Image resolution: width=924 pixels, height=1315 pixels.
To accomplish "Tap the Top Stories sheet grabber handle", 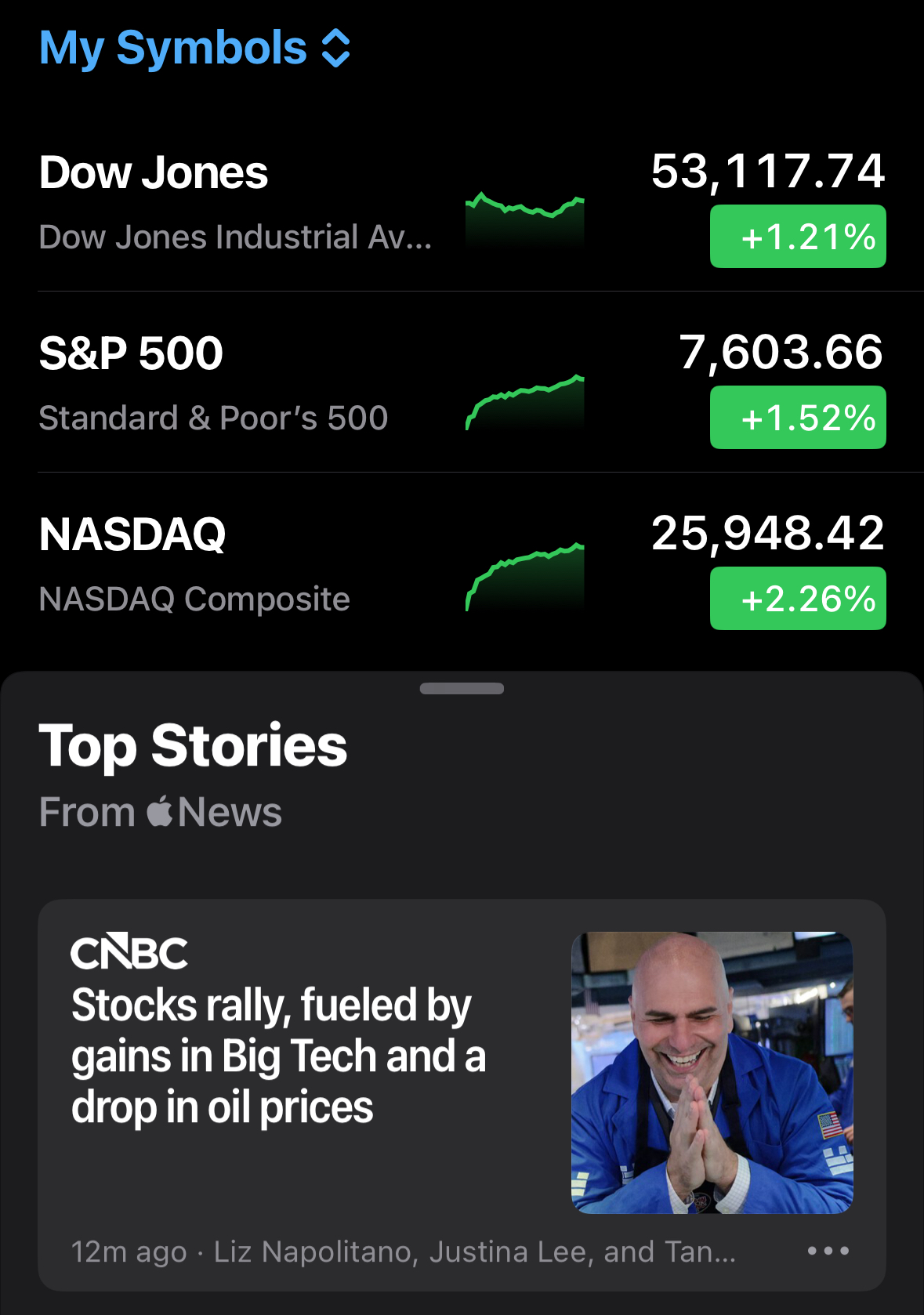I will 462,689.
